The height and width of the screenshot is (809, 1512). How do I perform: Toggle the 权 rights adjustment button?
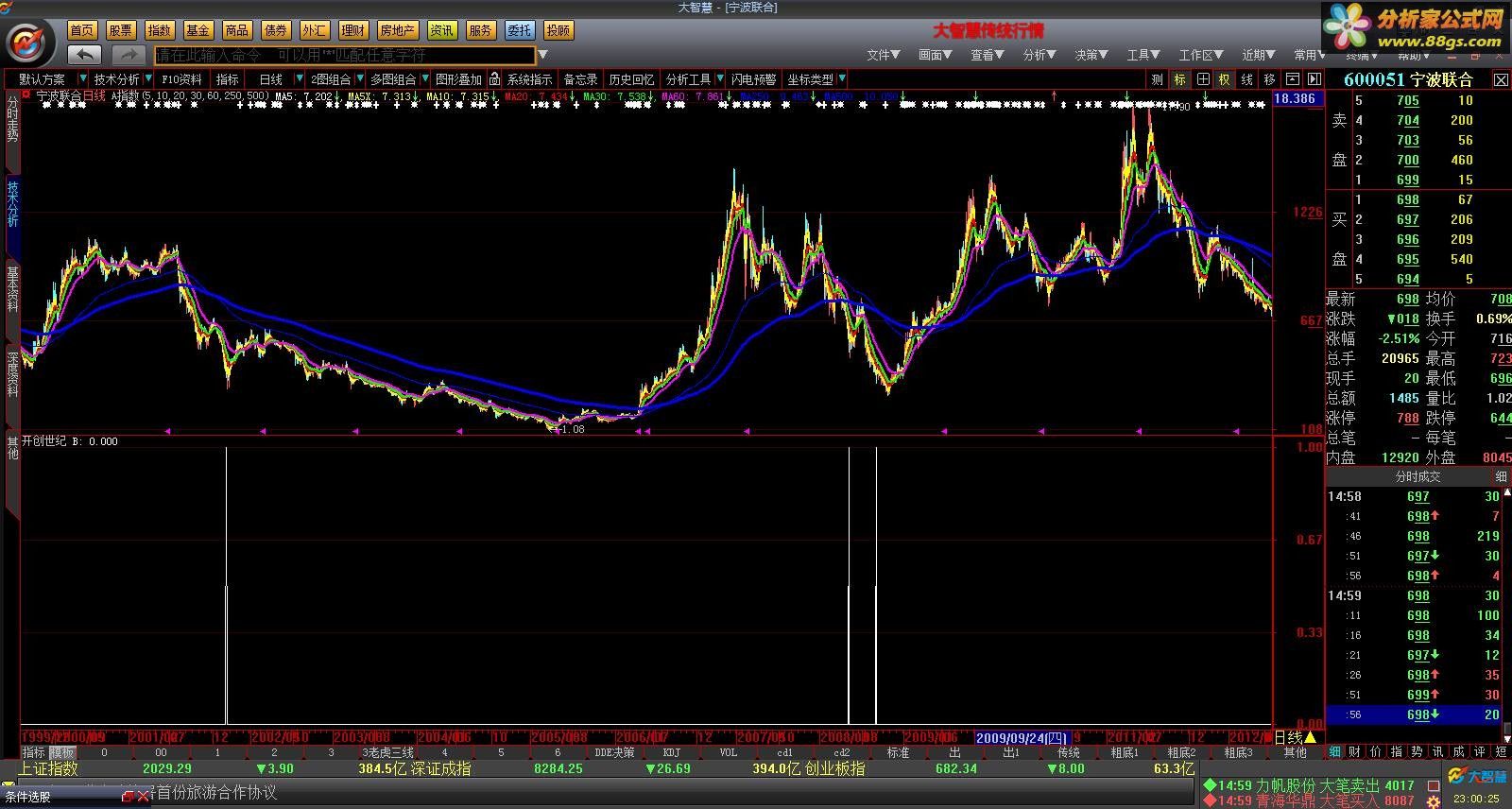click(1225, 79)
